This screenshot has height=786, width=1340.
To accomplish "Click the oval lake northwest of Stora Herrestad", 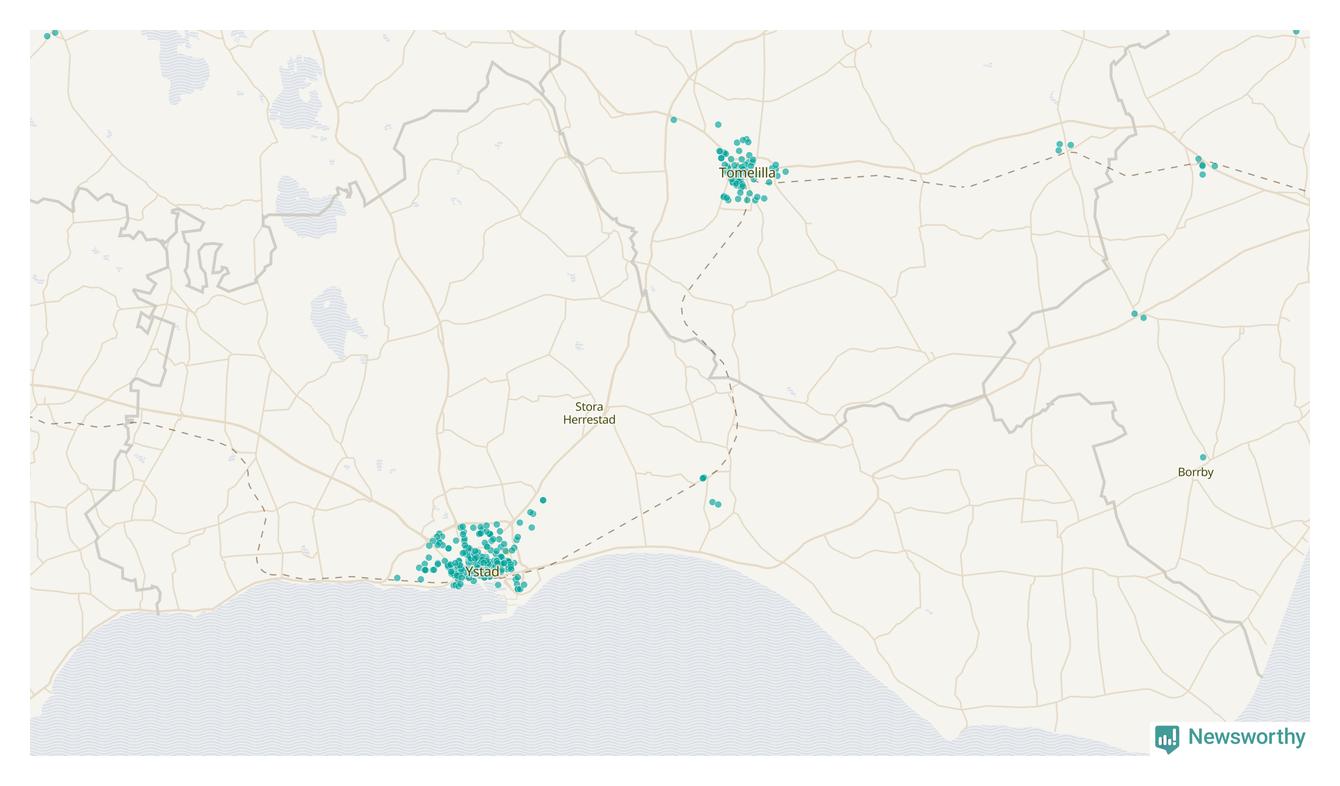I will point(332,320).
